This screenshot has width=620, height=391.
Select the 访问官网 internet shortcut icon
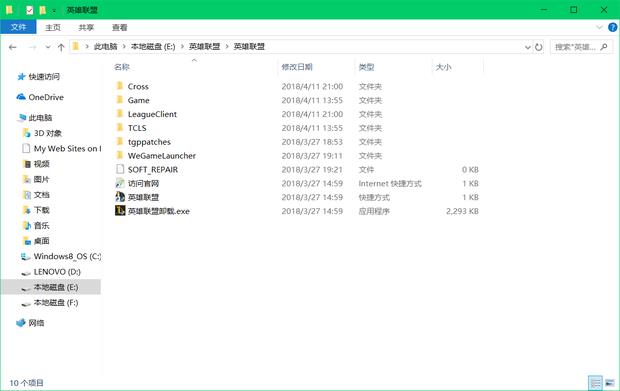[120, 183]
